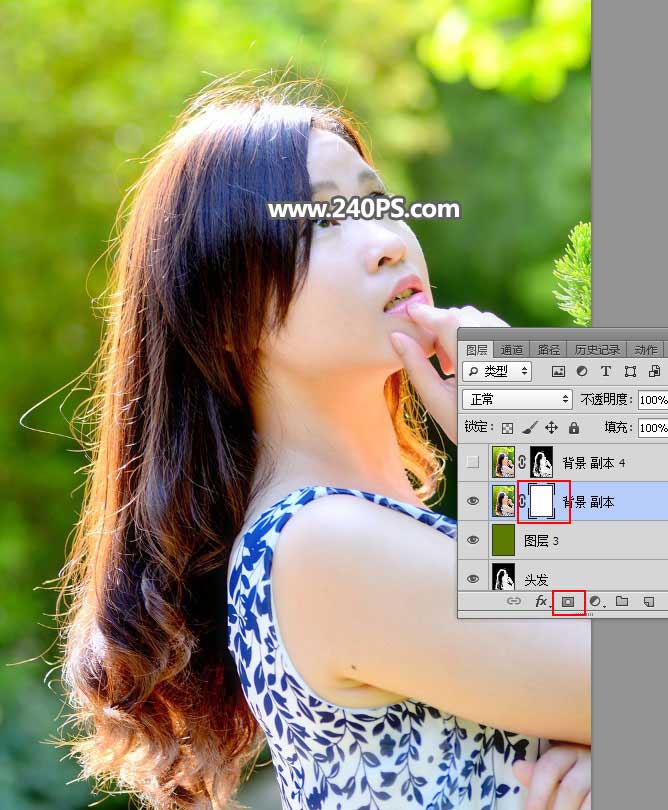
Task: Toggle the lock all padlock icon
Action: tap(574, 427)
